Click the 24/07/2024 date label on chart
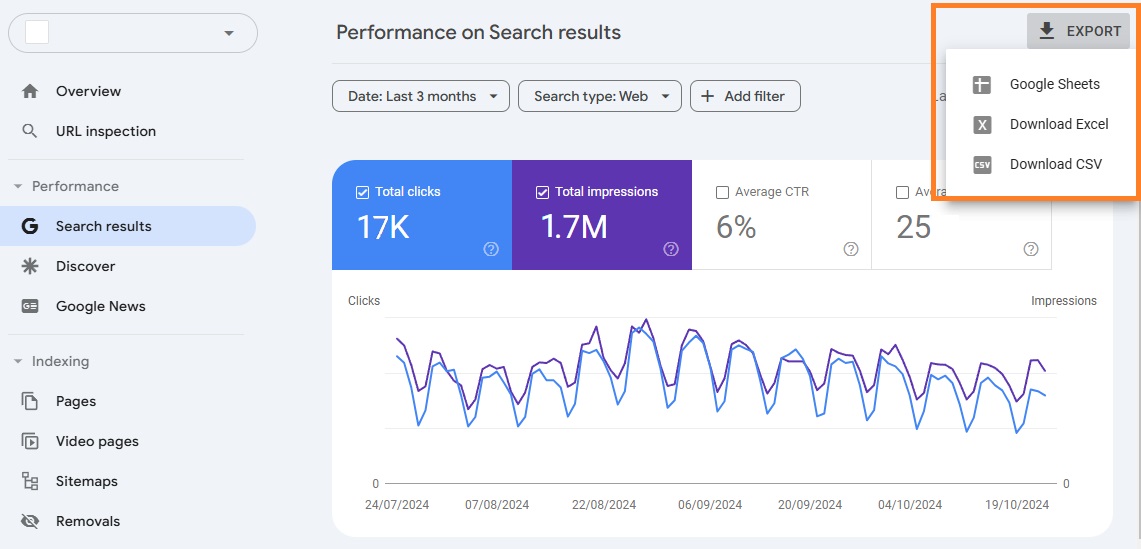 coord(397,505)
